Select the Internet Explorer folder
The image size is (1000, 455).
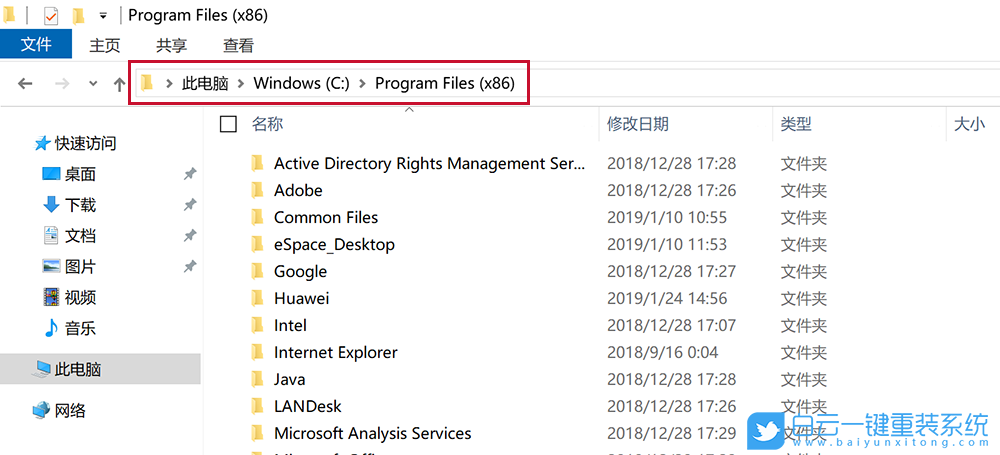[335, 352]
